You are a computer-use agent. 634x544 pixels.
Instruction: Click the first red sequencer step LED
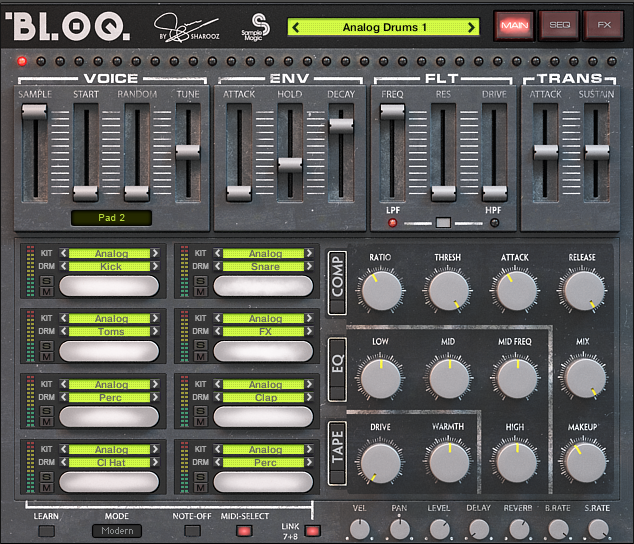pyautogui.click(x=22, y=61)
